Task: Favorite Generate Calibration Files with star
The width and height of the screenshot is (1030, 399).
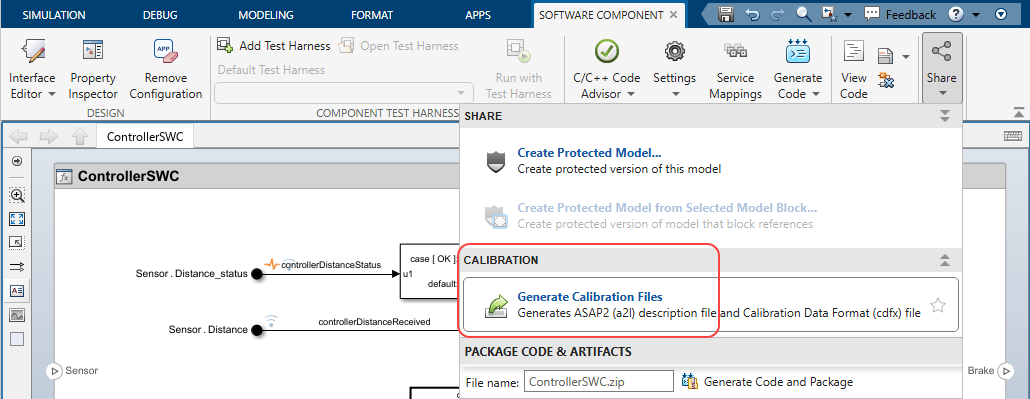Action: tap(939, 305)
